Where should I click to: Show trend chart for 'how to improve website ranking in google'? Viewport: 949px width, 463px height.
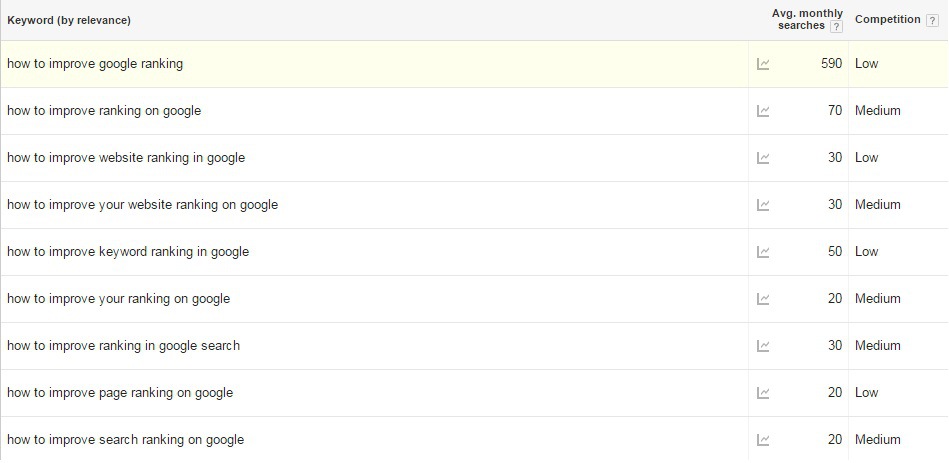point(763,158)
